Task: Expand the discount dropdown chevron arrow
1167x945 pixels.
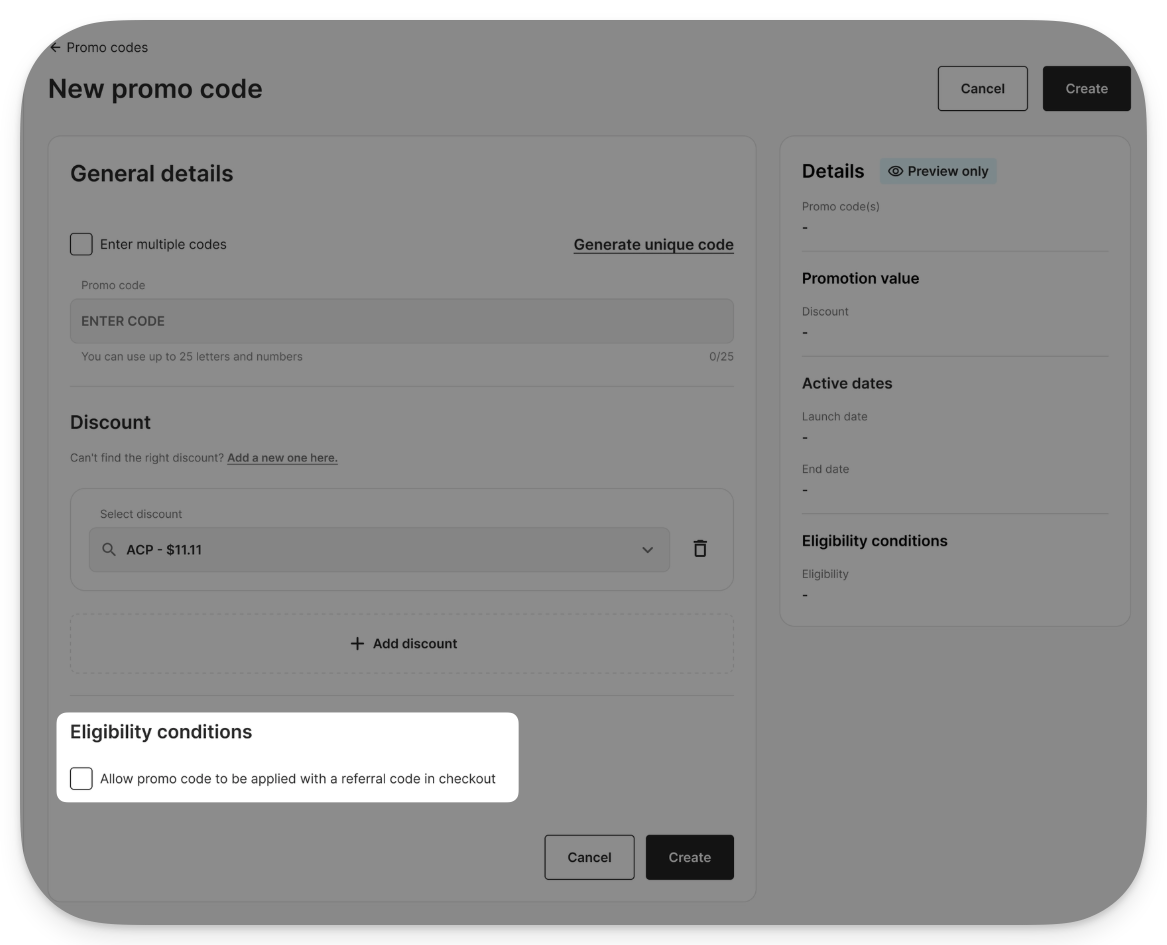Action: [x=648, y=550]
